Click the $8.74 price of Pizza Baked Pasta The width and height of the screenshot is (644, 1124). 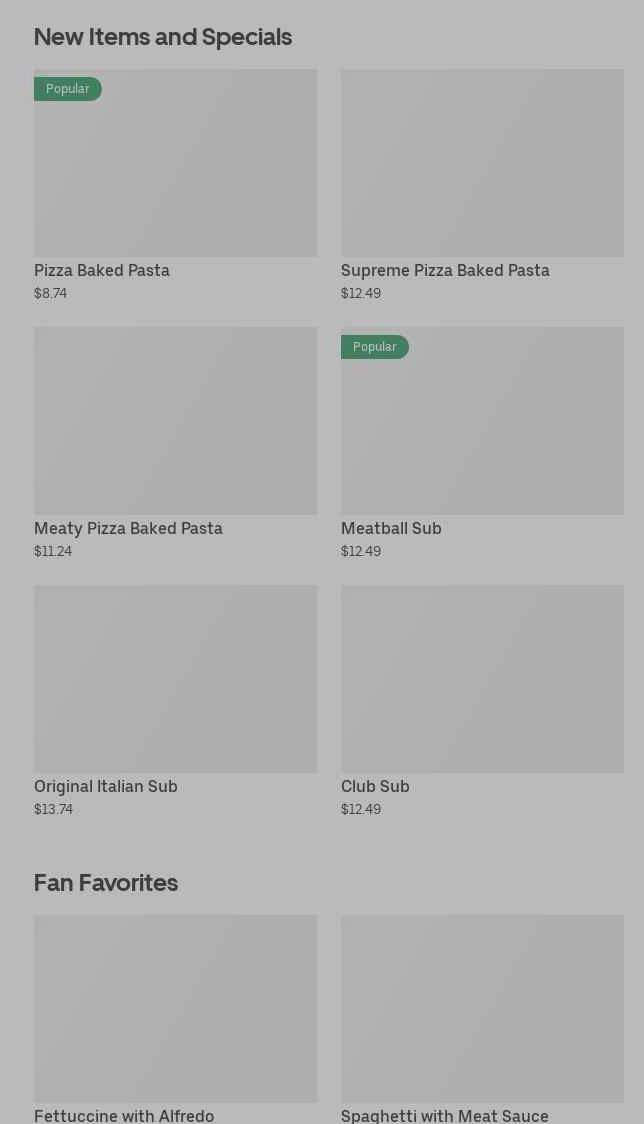(x=51, y=294)
